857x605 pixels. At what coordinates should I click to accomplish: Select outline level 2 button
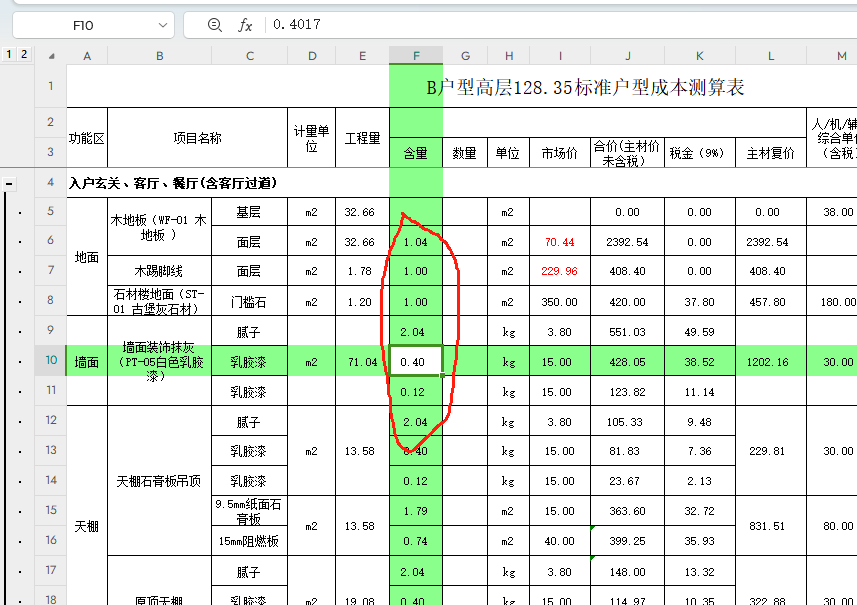click(x=24, y=54)
